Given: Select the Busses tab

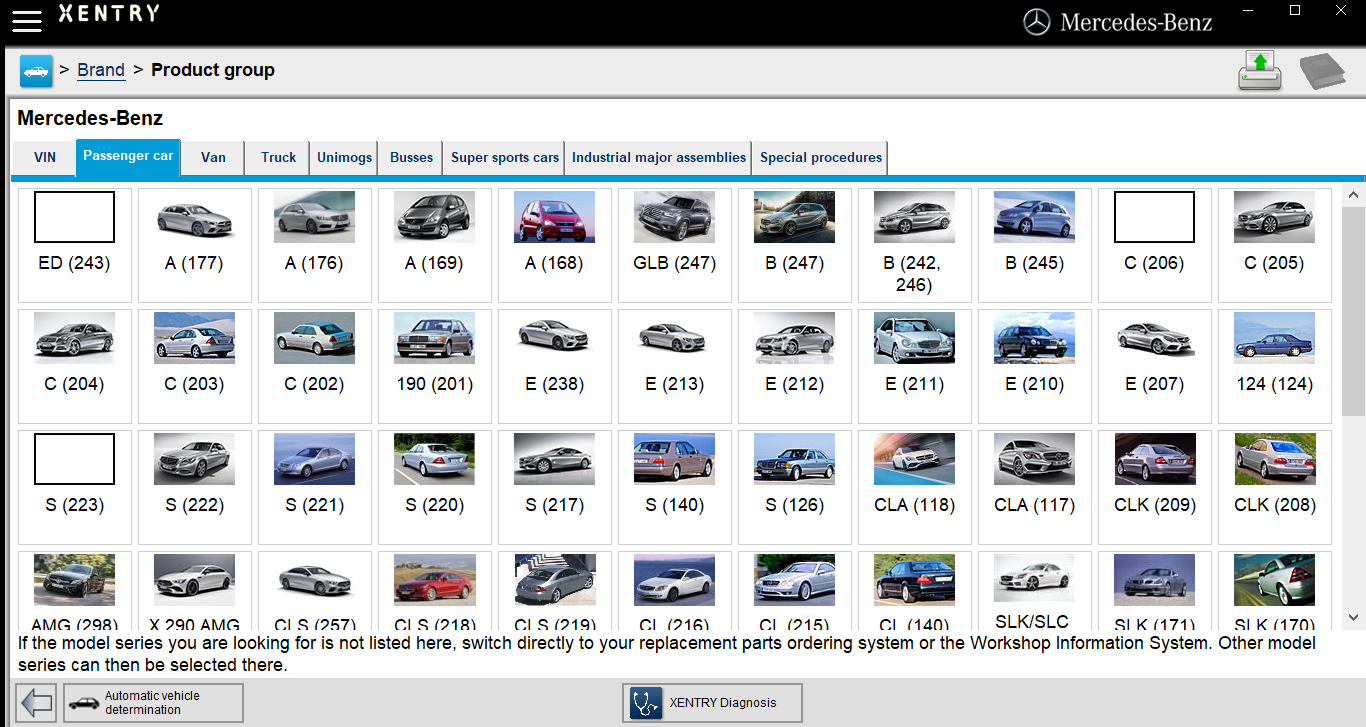Looking at the screenshot, I should 412,158.
